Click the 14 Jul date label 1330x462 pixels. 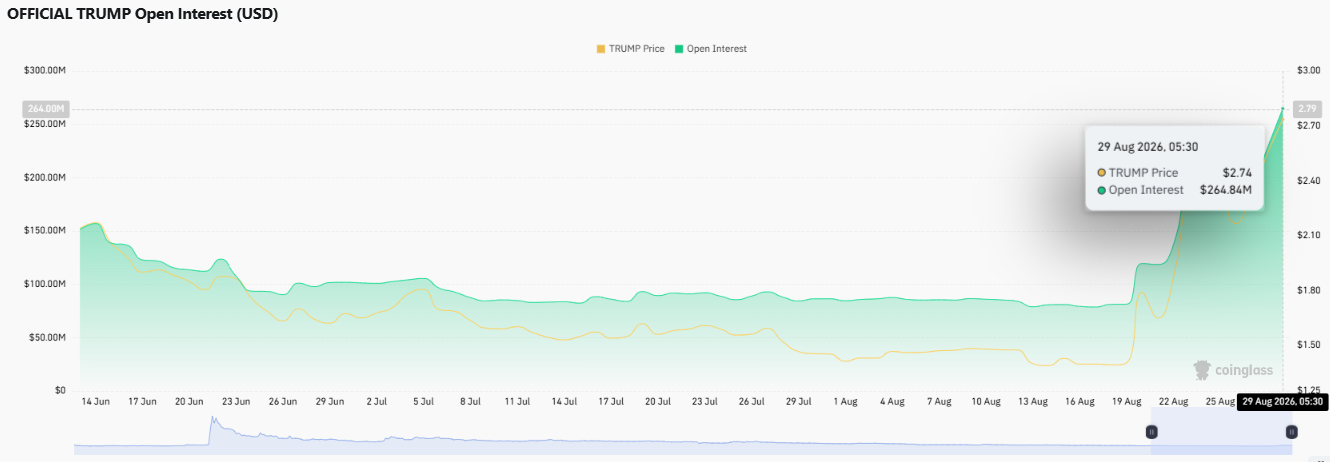(x=564, y=401)
